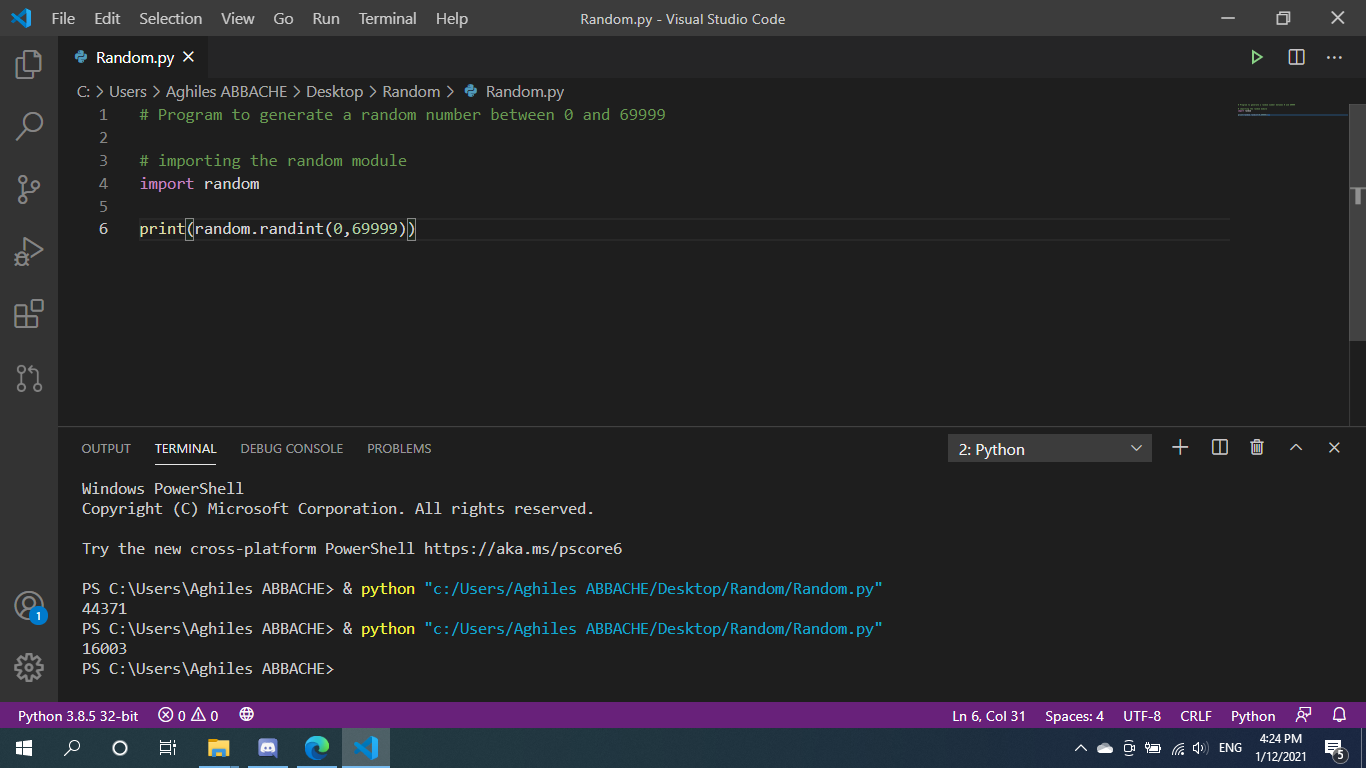Expand the 'Desktop' breadcrumb segment
Screen dimensions: 1366x768
pyautogui.click(x=334, y=91)
